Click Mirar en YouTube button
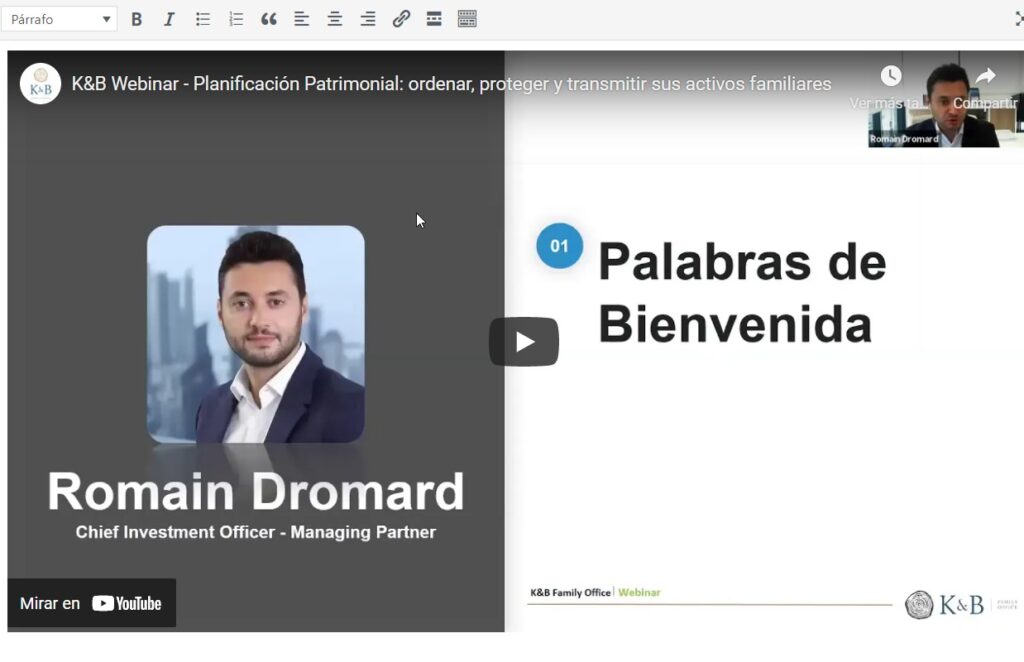The width and height of the screenshot is (1024, 662). [92, 603]
